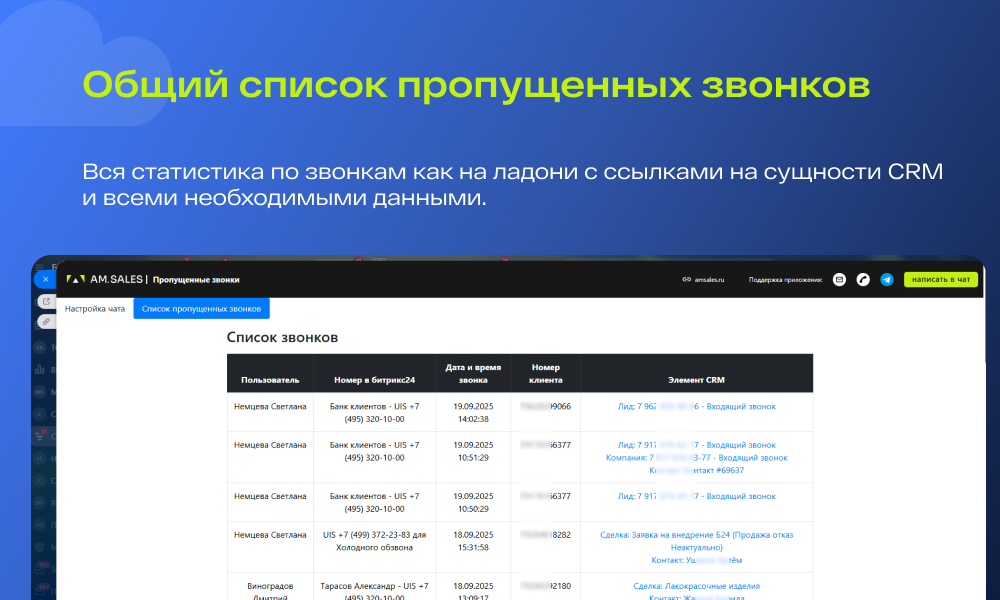The image size is (1000, 600).
Task: Open Telegram support icon
Action: pyautogui.click(x=887, y=280)
